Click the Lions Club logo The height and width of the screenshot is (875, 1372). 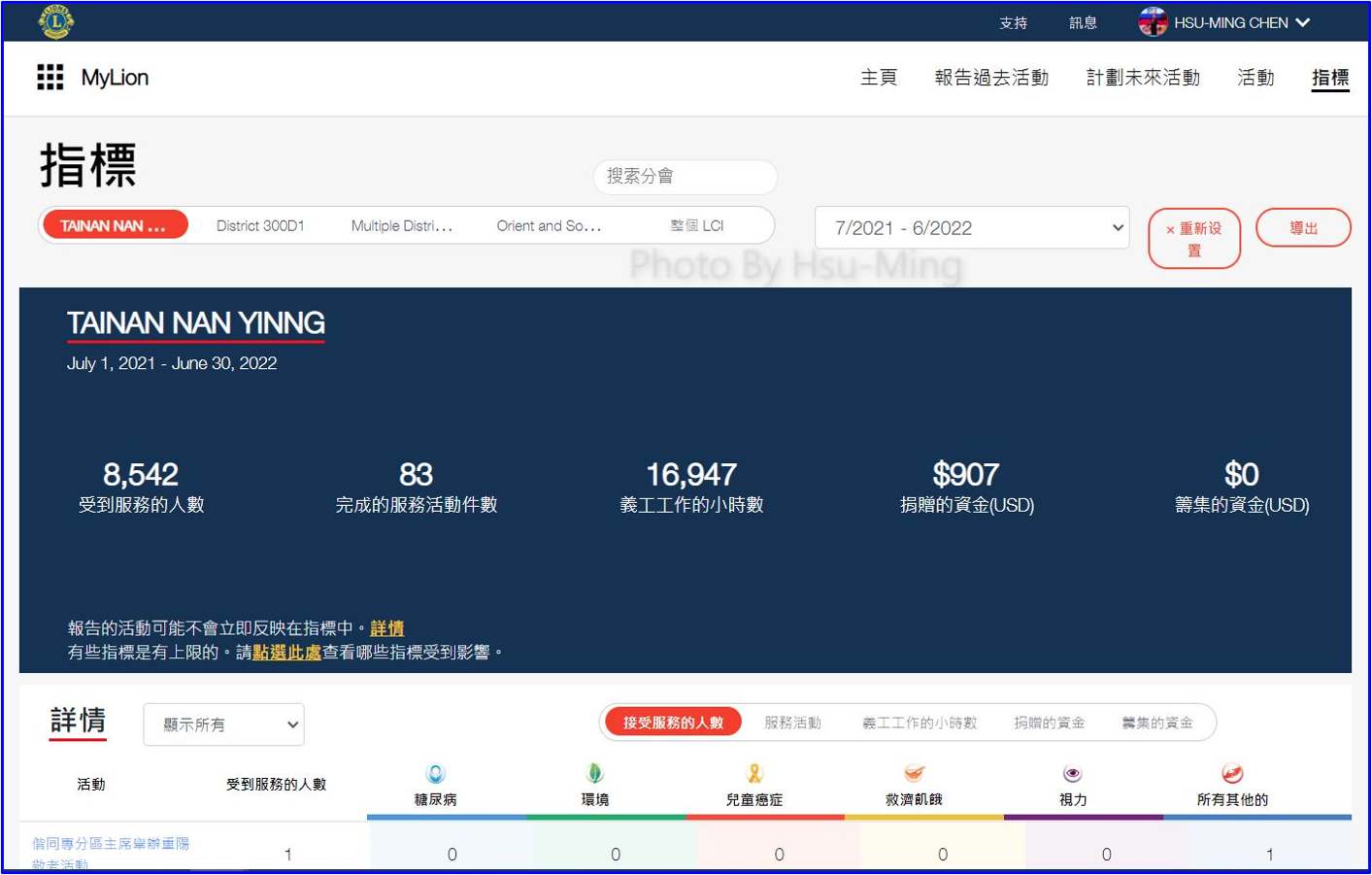pyautogui.click(x=55, y=21)
